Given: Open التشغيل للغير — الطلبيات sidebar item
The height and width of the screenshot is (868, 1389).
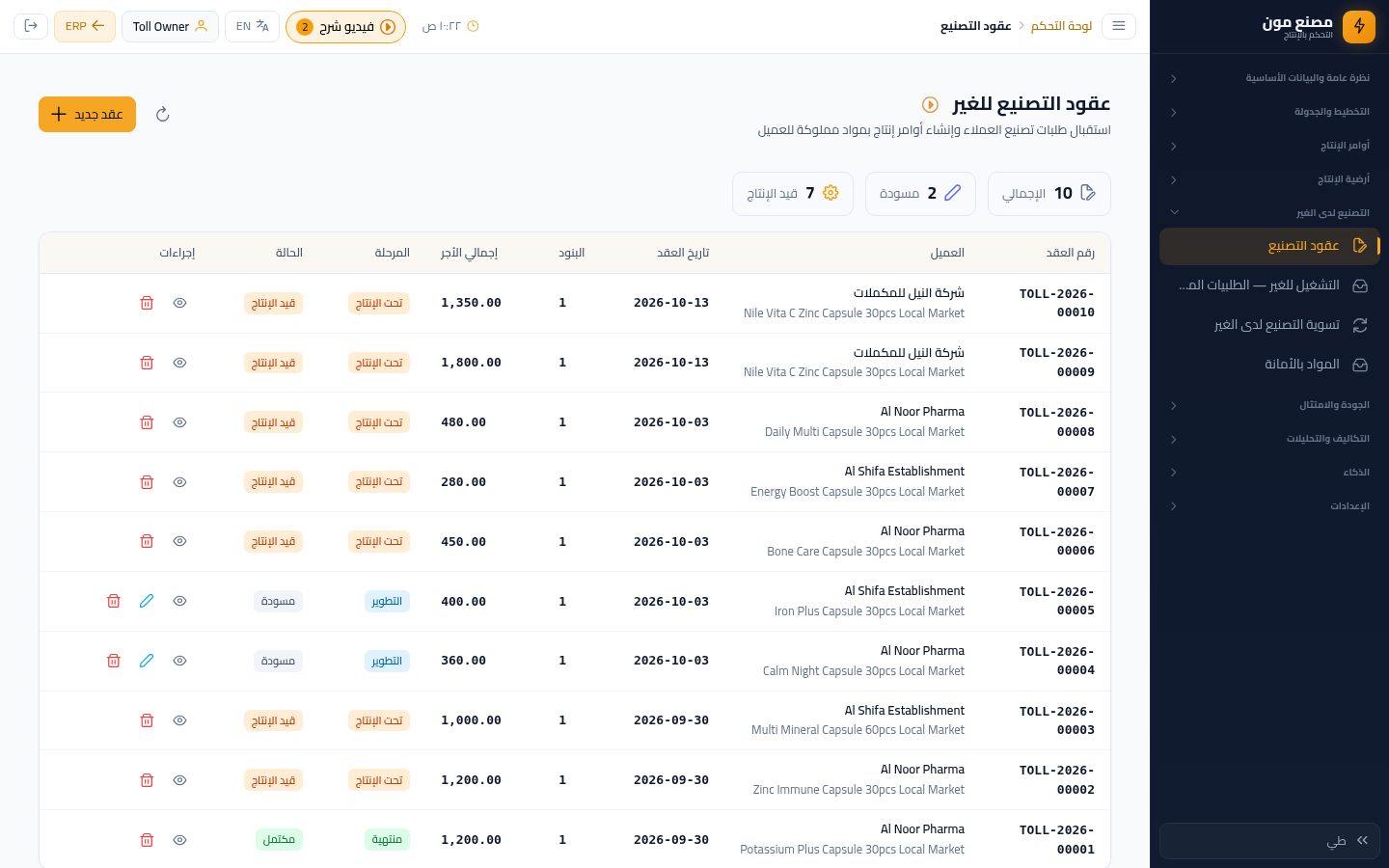Looking at the screenshot, I should pos(1269,285).
